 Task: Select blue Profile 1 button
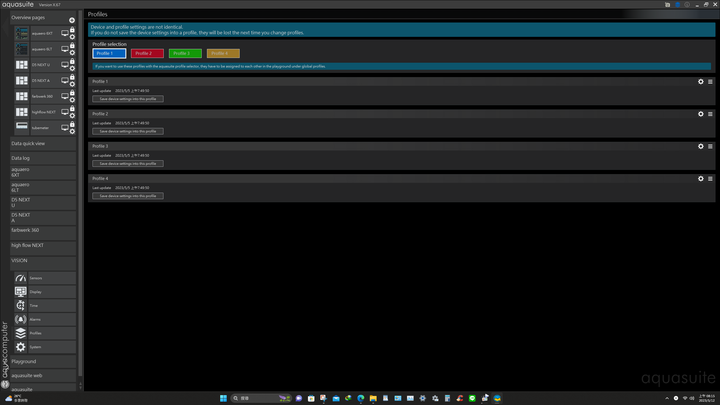point(109,53)
